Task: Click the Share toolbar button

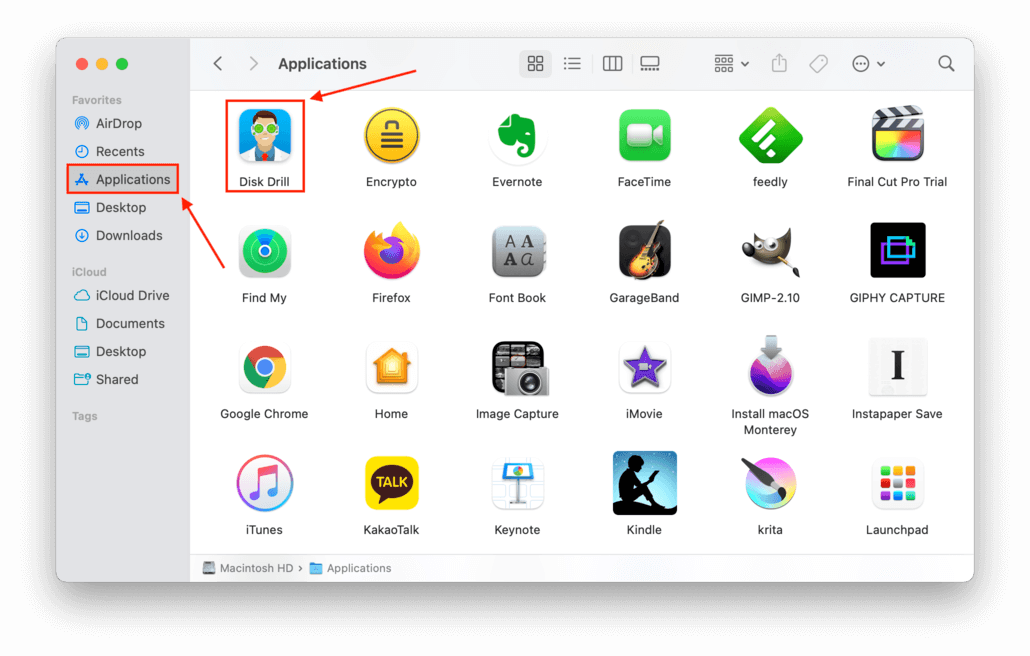Action: coord(779,64)
